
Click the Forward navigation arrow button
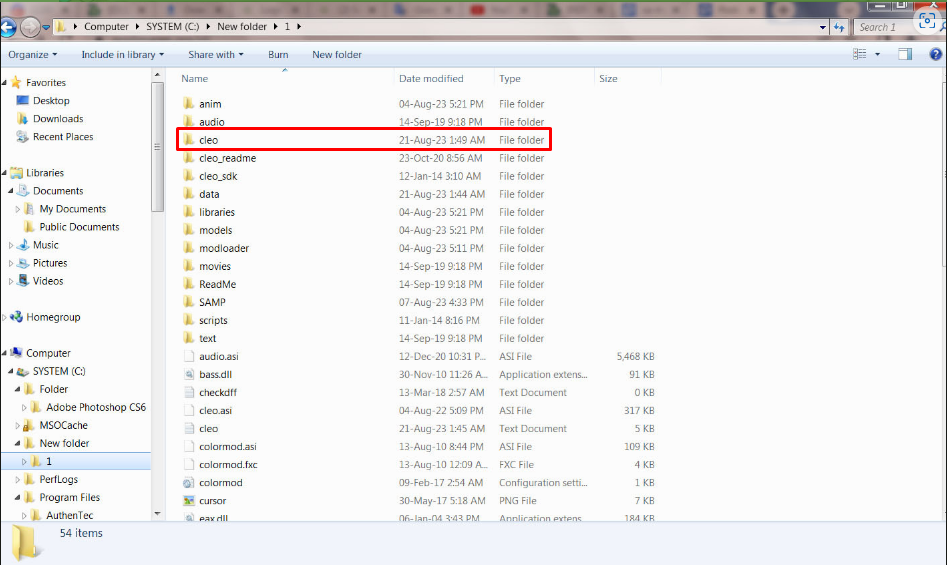[29, 27]
